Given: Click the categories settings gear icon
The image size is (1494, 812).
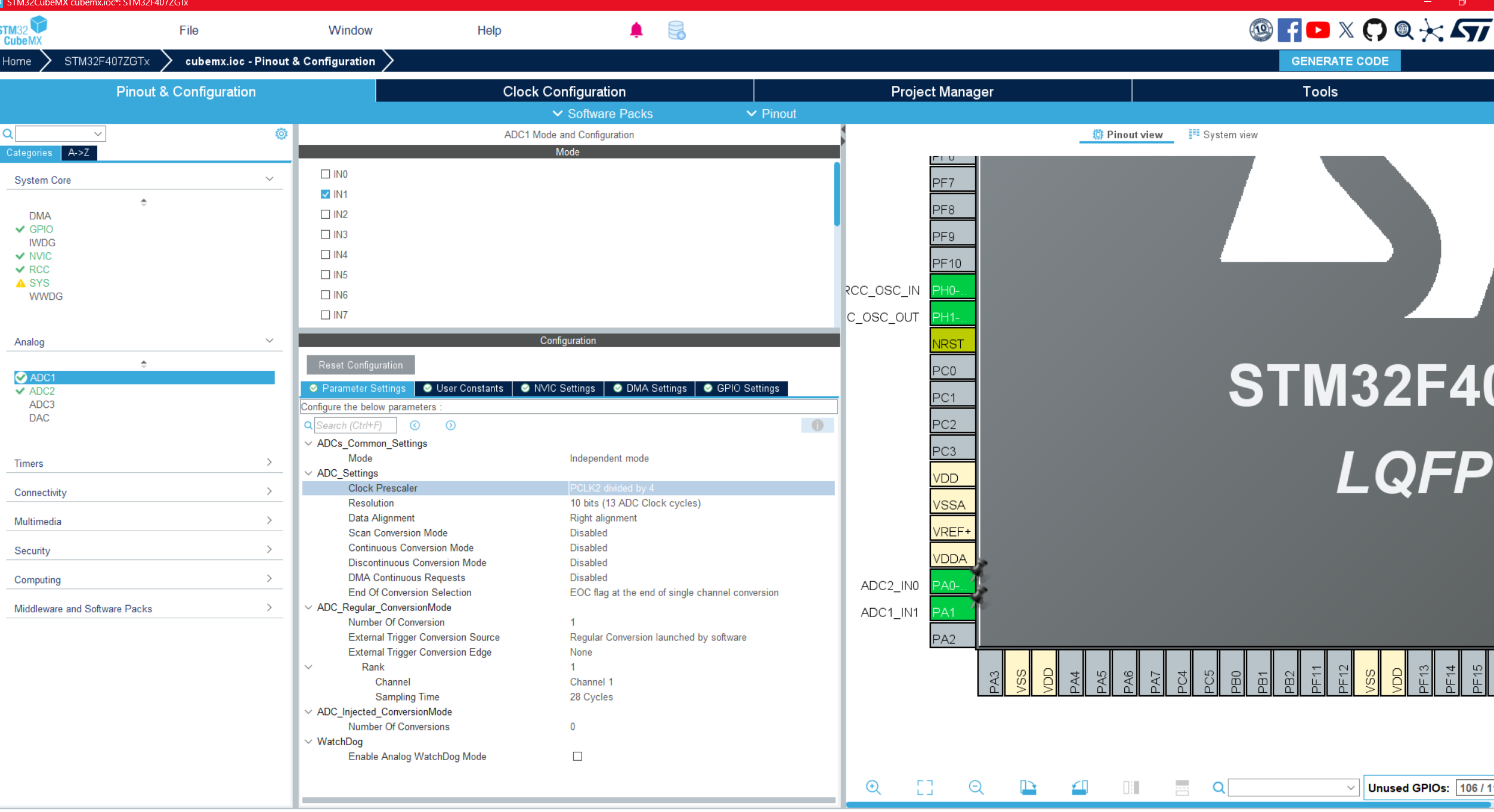Looking at the screenshot, I should (282, 134).
